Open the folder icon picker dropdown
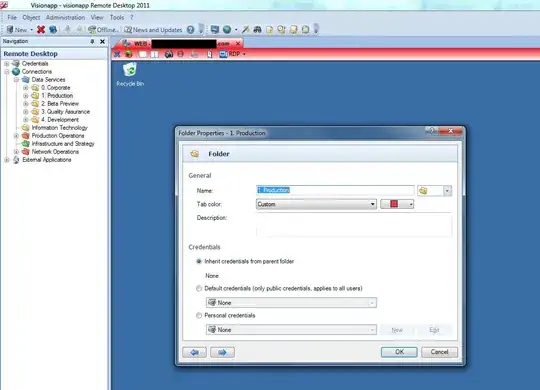Screen dimensions: 540x390 tap(434, 191)
